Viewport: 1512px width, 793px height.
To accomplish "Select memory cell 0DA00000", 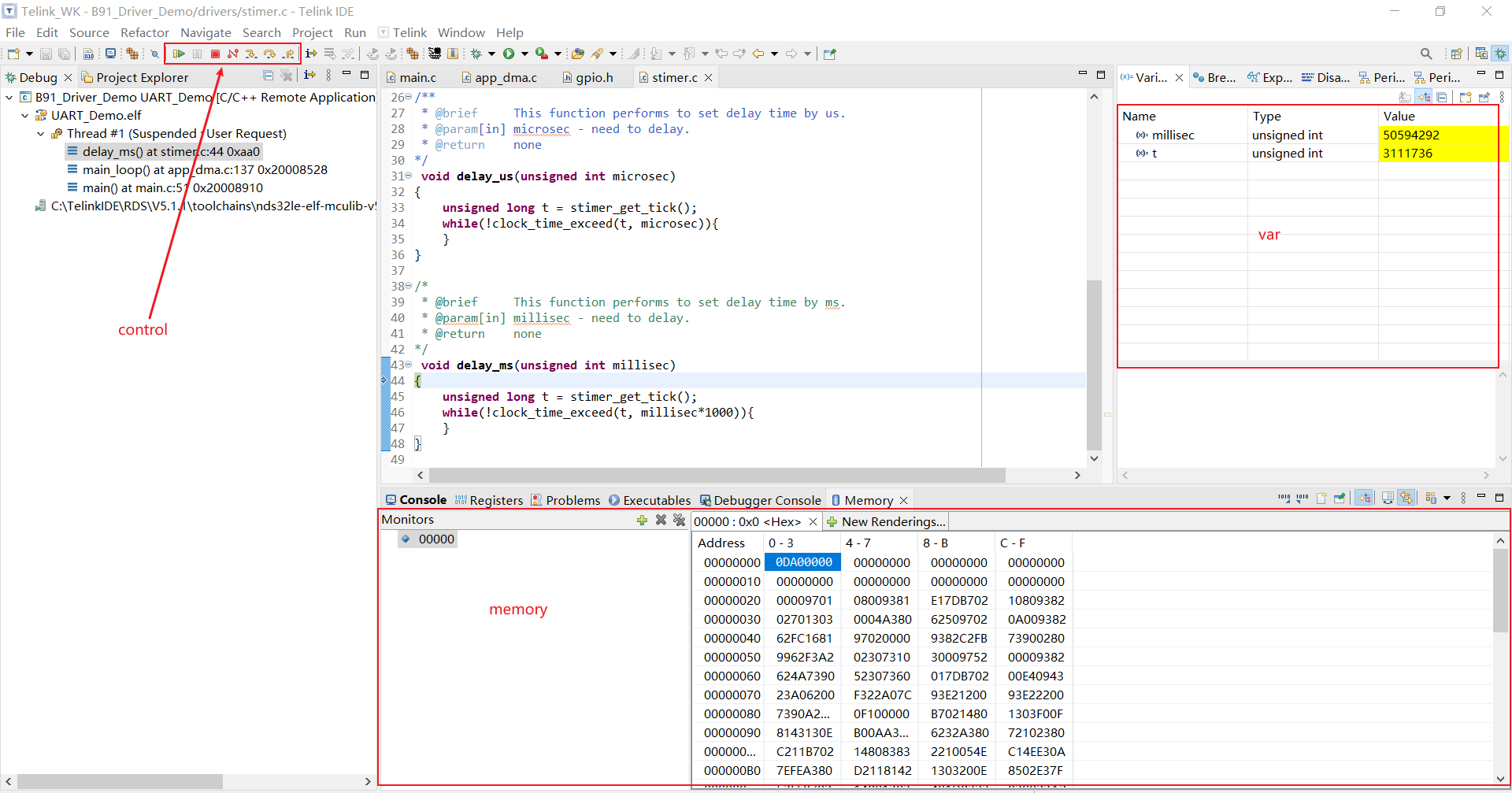I will click(x=803, y=561).
